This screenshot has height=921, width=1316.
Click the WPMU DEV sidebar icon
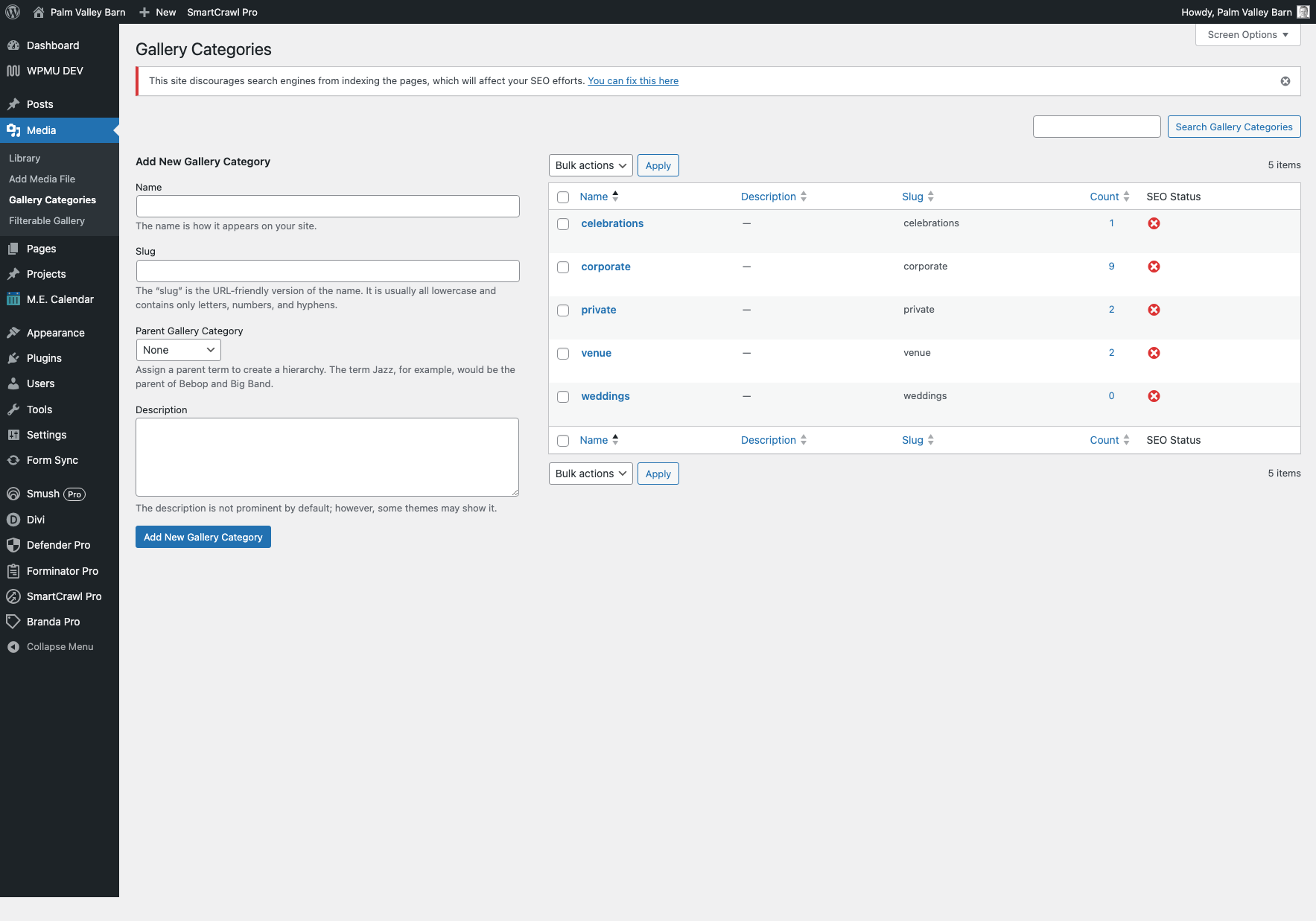[13, 71]
